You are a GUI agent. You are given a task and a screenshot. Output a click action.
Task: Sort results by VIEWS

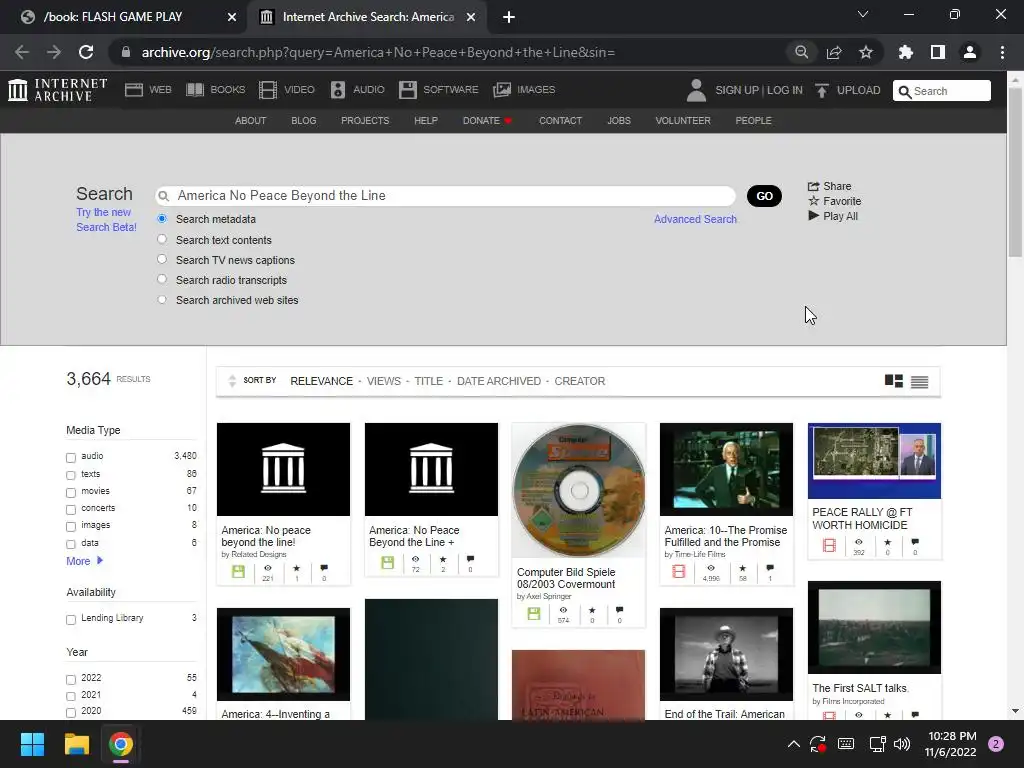pos(384,381)
